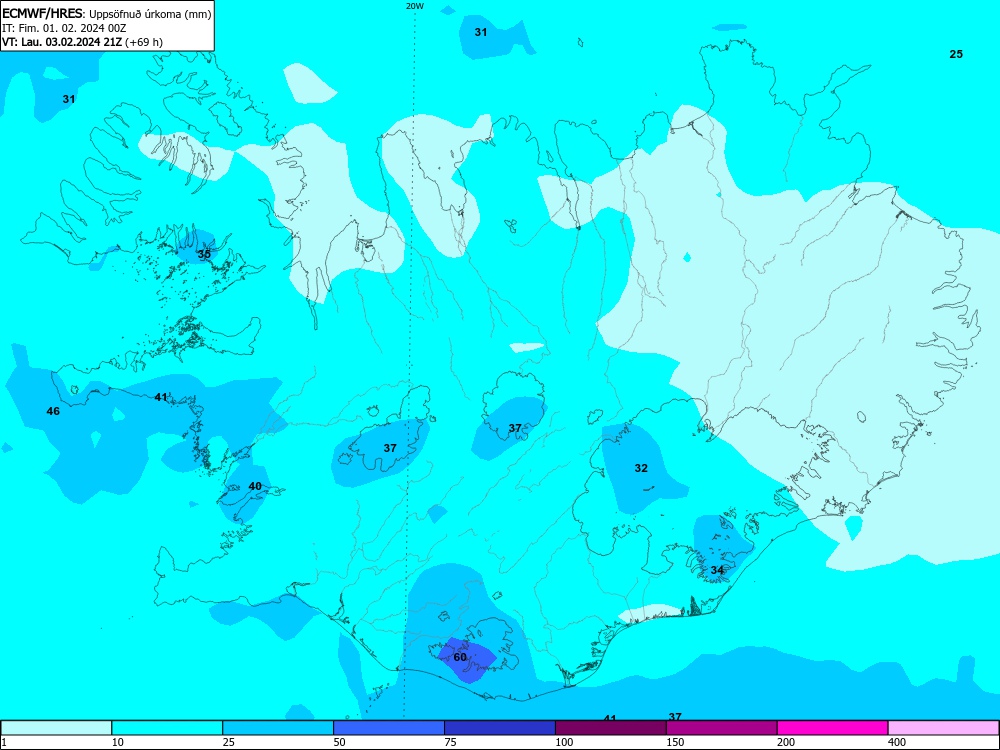1000x750 pixels.
Task: Click the legend label 75
Action: pyautogui.click(x=450, y=742)
